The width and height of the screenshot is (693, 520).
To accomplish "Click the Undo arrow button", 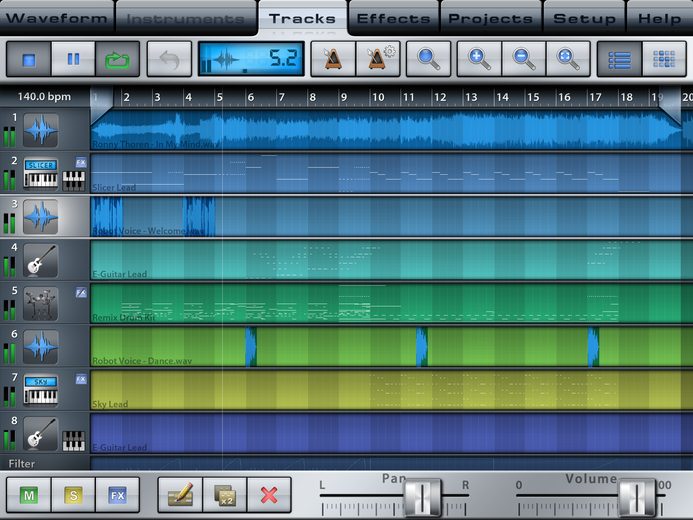I will click(x=169, y=59).
